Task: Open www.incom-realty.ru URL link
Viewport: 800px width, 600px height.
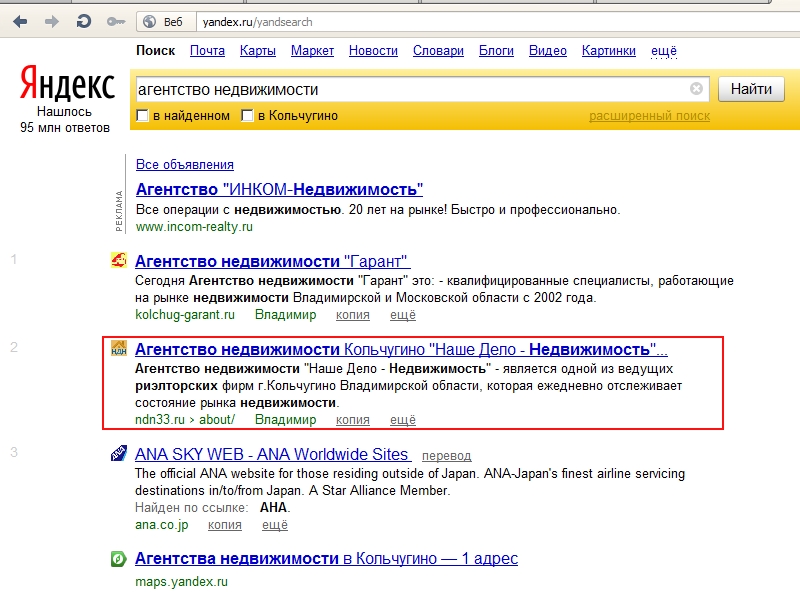Action: click(x=194, y=227)
